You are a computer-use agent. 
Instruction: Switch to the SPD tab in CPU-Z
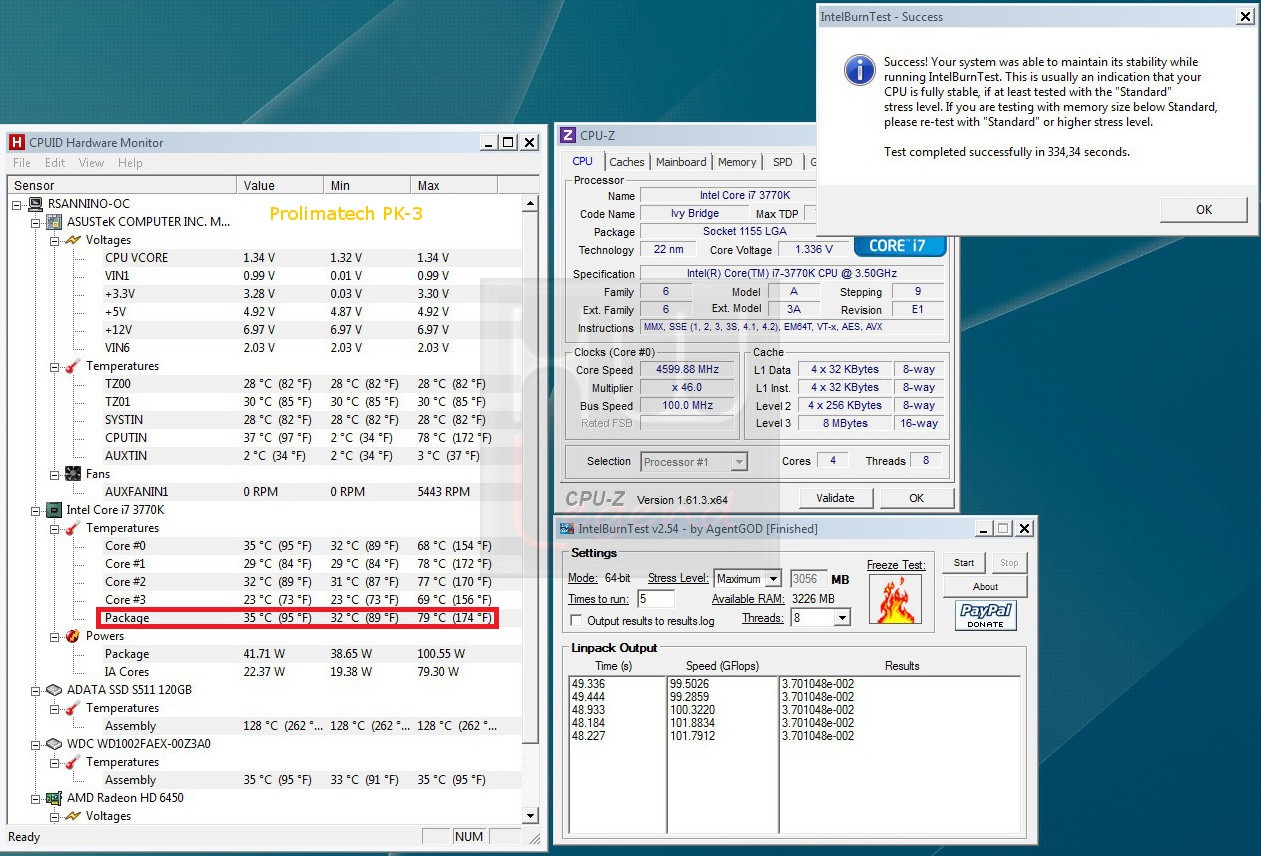click(x=782, y=162)
